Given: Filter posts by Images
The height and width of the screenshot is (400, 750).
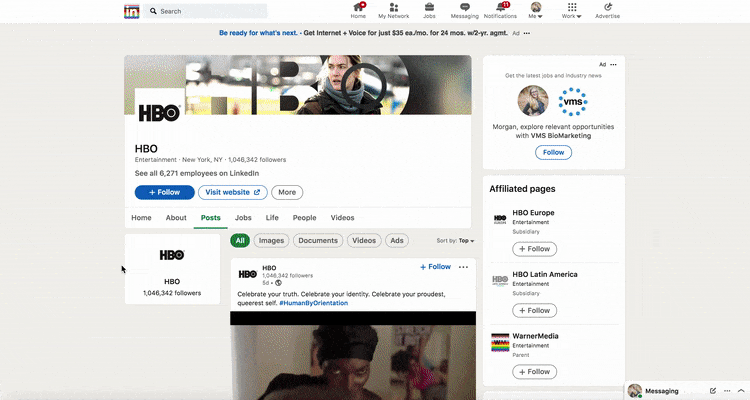Looking at the screenshot, I should [271, 241].
